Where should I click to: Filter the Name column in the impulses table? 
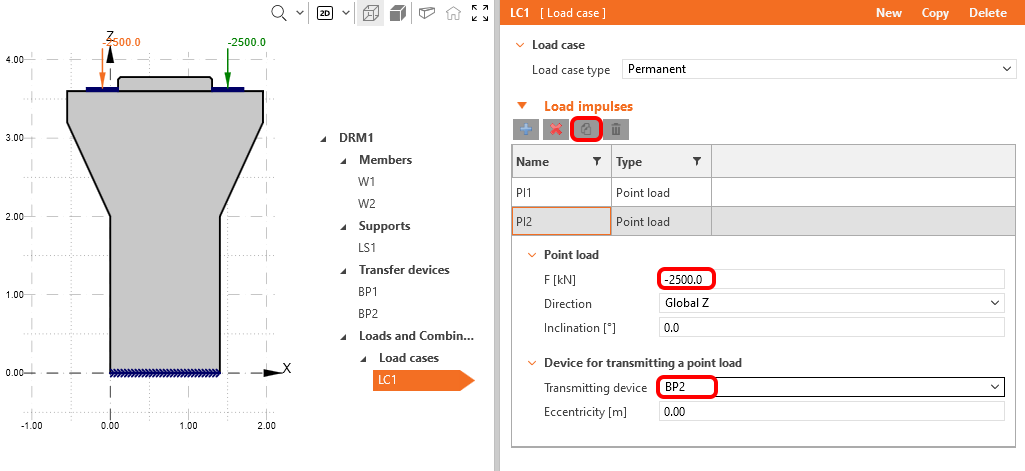596,161
